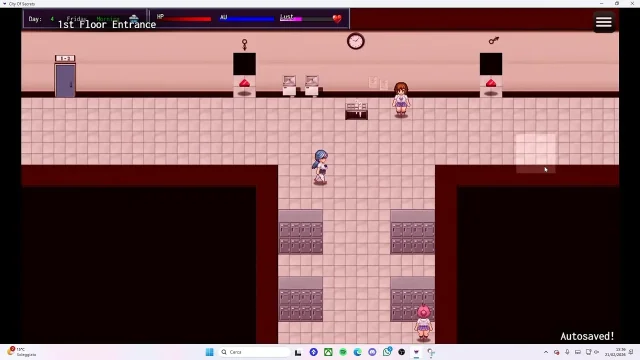
Task: Click the blue-haired player character
Action: [320, 167]
